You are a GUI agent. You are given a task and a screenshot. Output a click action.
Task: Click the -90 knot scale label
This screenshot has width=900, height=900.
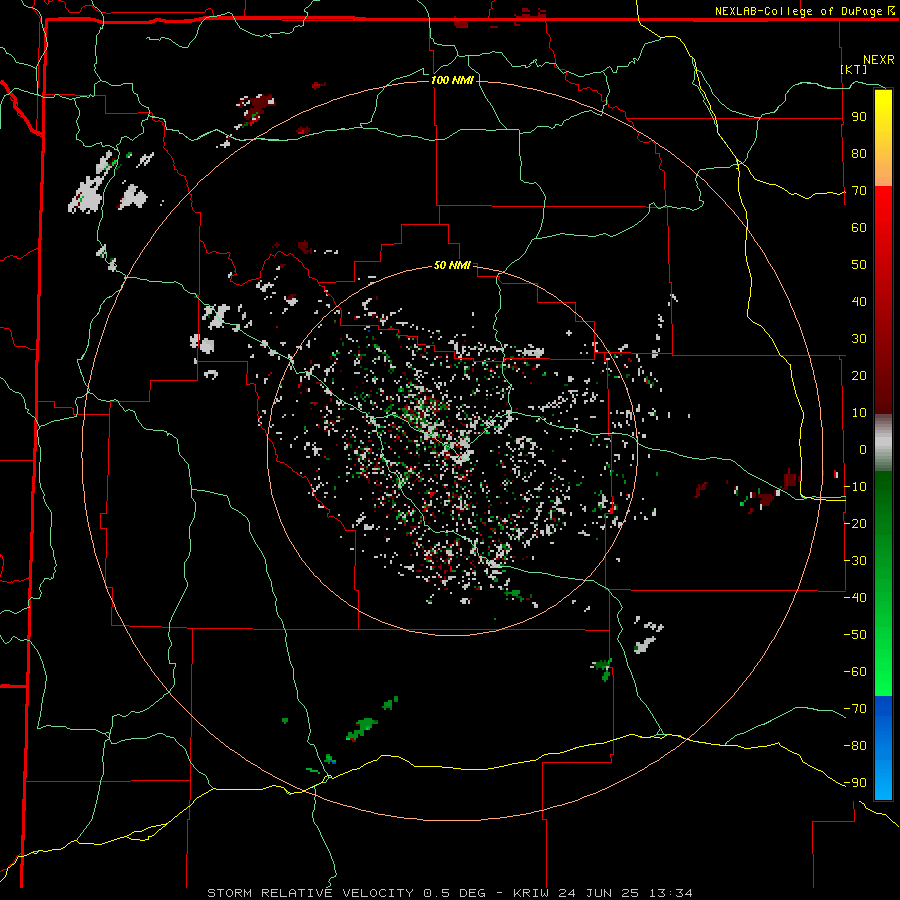pyautogui.click(x=855, y=783)
